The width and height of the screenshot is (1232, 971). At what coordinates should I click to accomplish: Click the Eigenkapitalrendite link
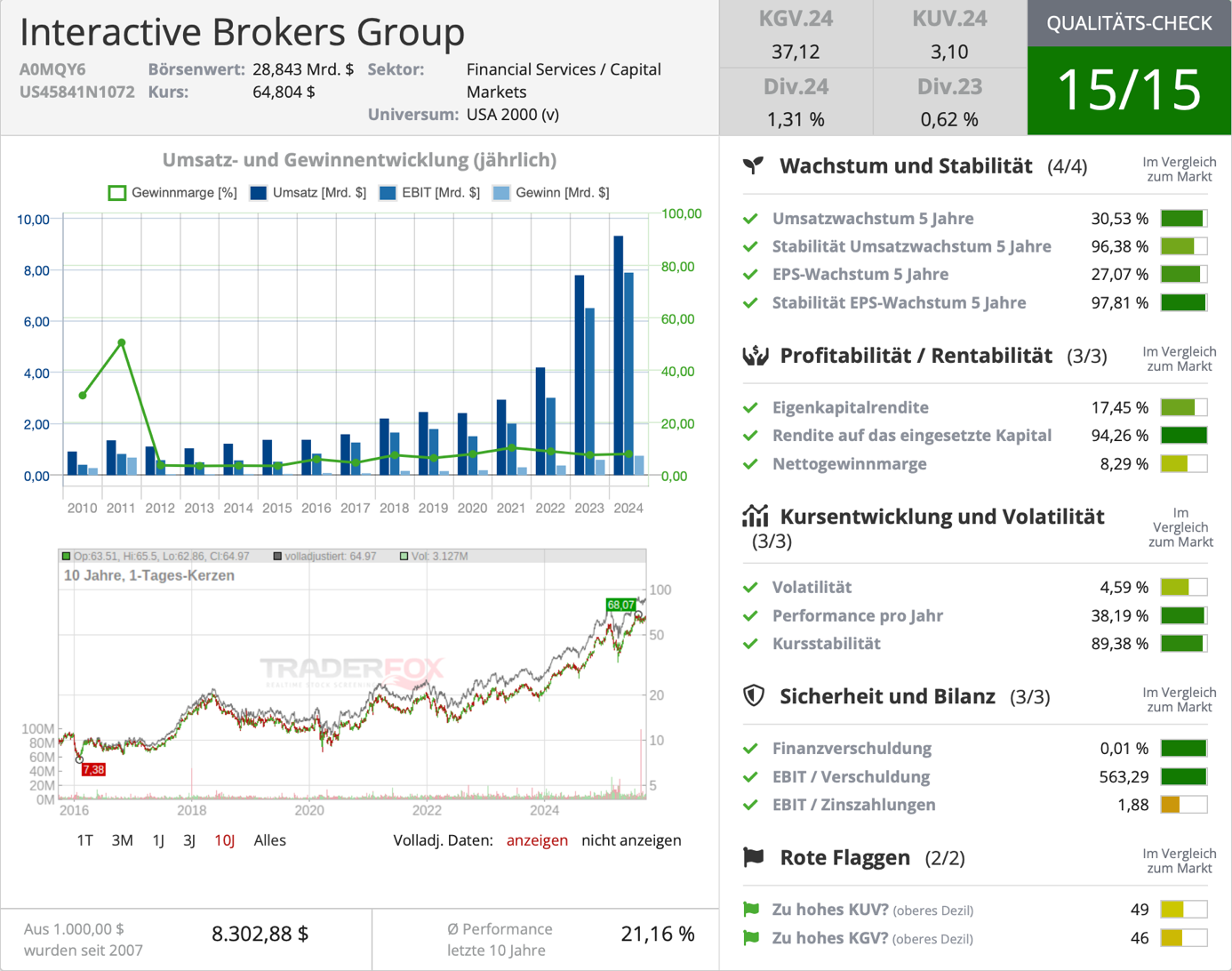point(851,407)
